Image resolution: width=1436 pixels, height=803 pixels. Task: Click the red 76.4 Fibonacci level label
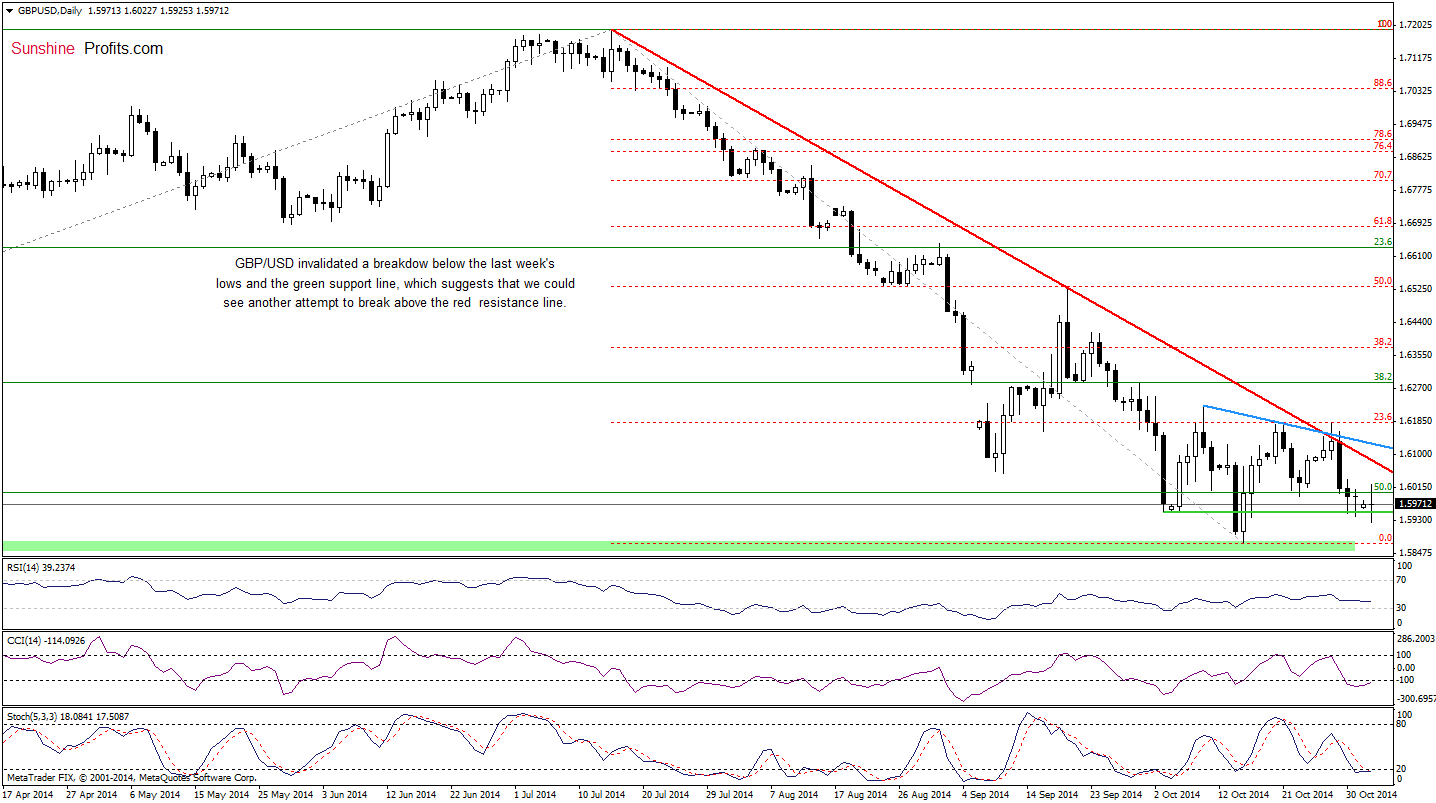[1382, 146]
